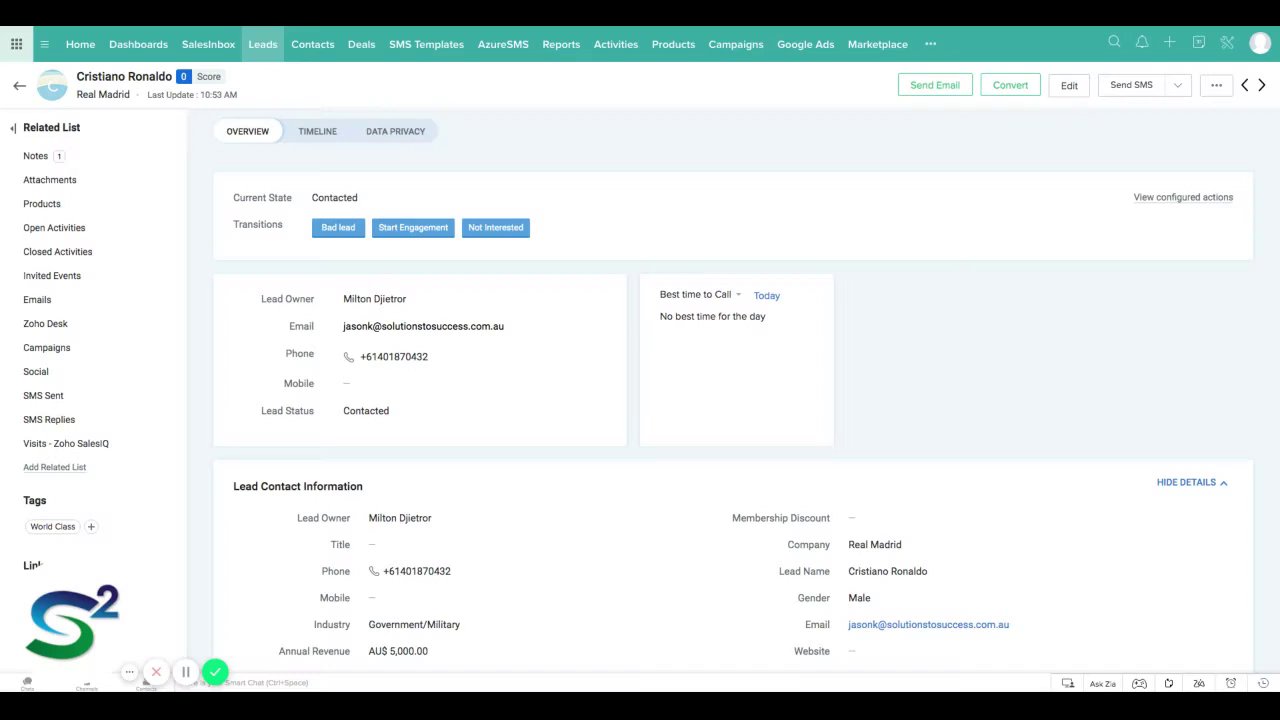Screen dimensions: 1280x720
Task: Open the recent history clock icon
Action: [x=1263, y=683]
